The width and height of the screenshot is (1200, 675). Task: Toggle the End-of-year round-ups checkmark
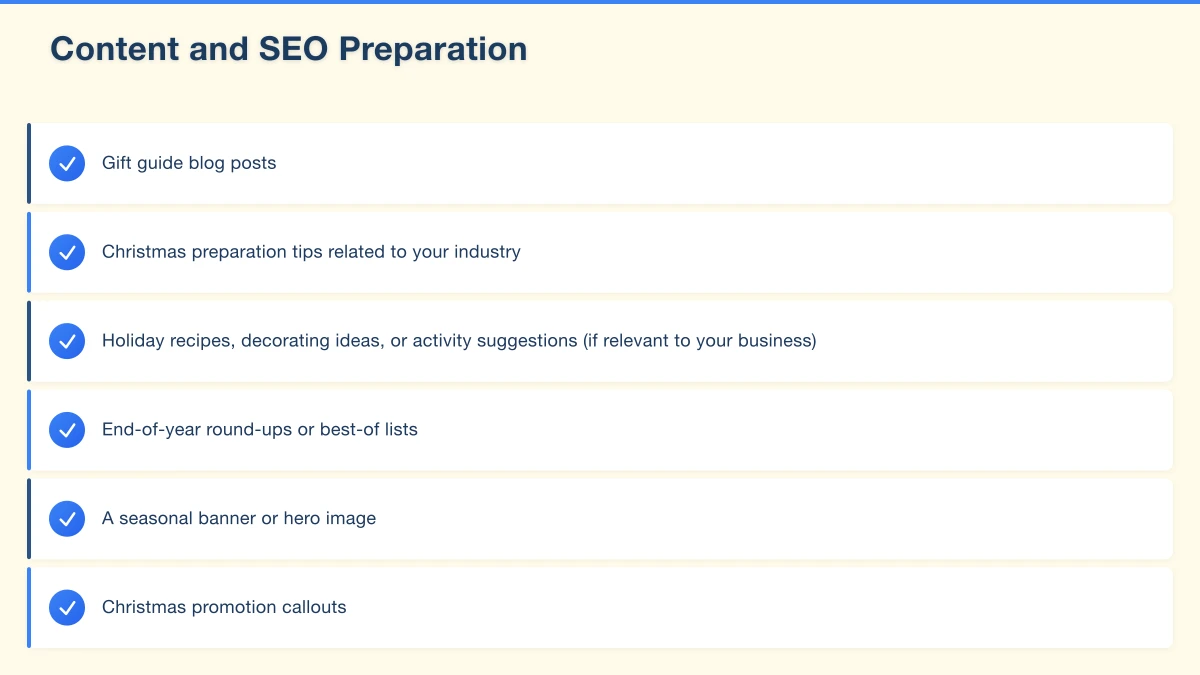tap(67, 430)
